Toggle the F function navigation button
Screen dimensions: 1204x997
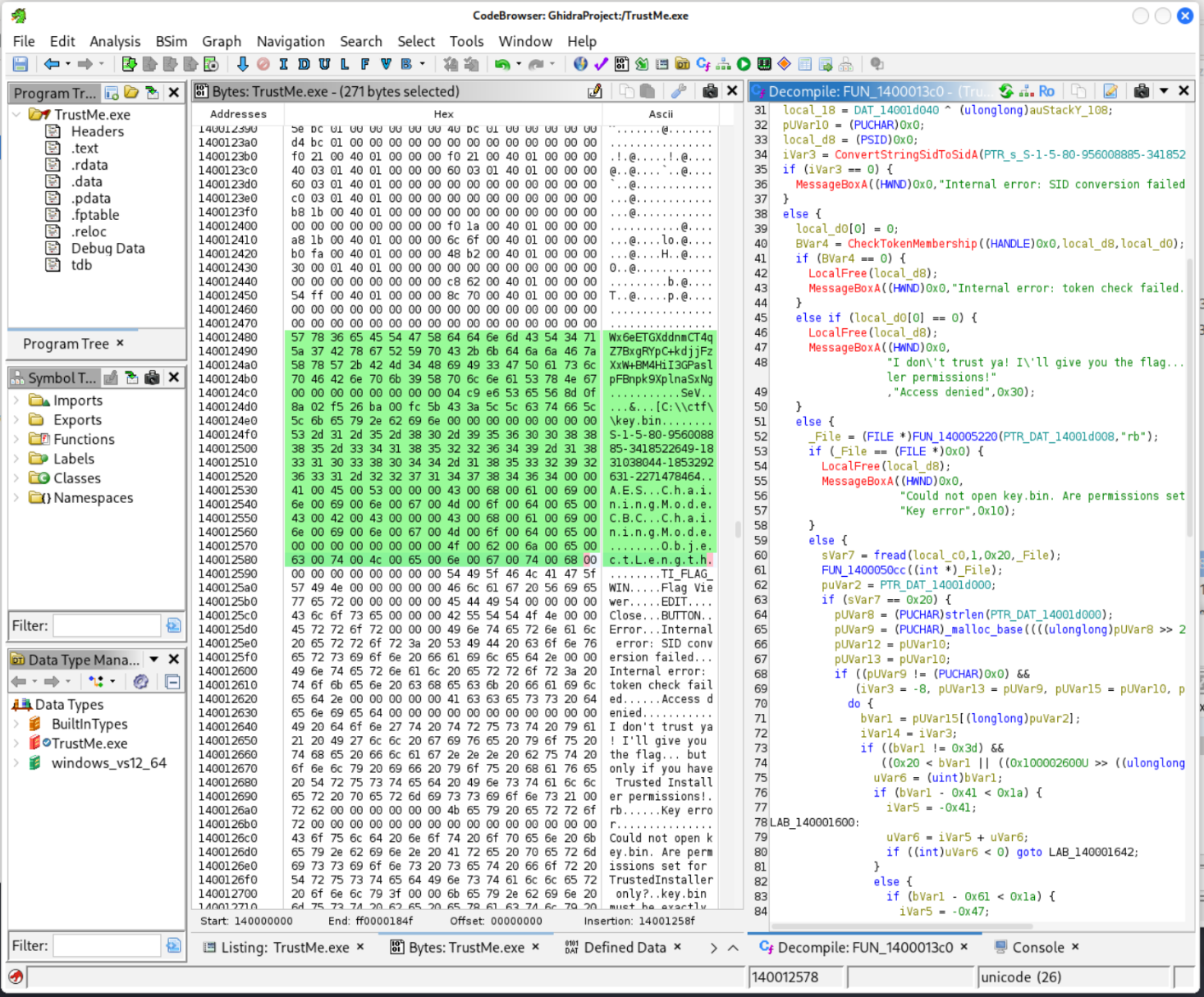click(x=365, y=64)
